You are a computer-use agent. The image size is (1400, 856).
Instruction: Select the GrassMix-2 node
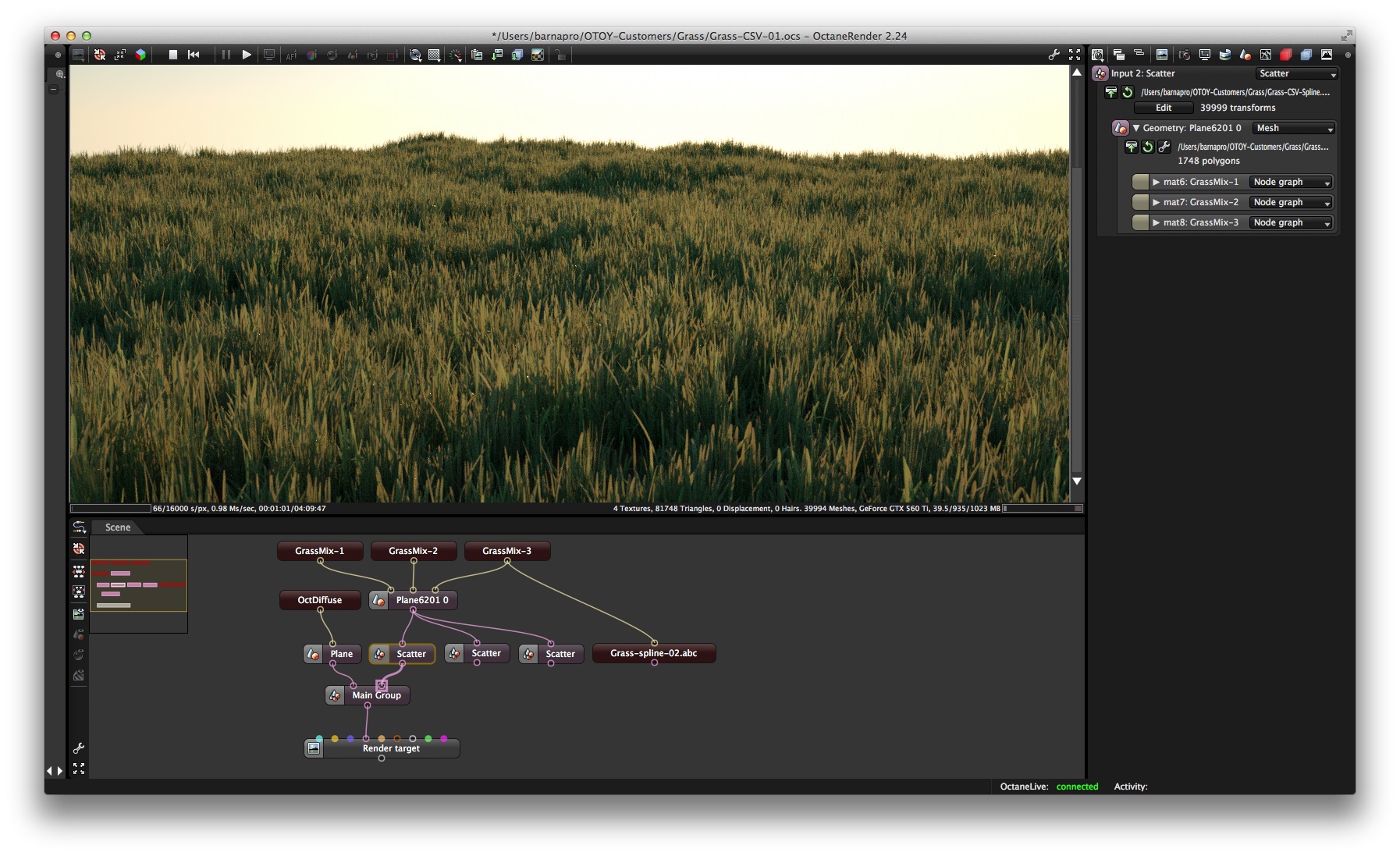(414, 551)
